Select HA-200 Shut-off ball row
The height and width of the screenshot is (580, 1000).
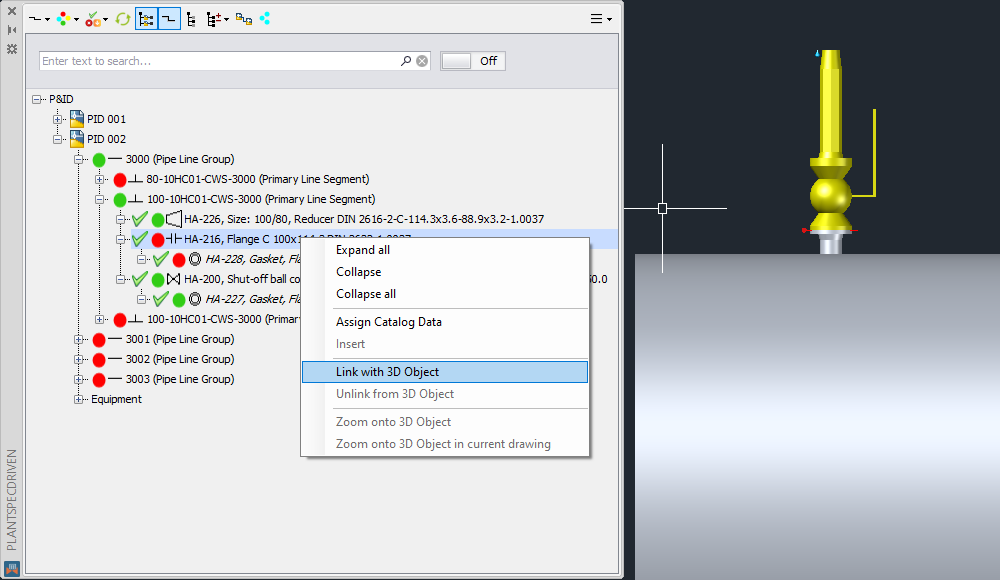tap(242, 279)
